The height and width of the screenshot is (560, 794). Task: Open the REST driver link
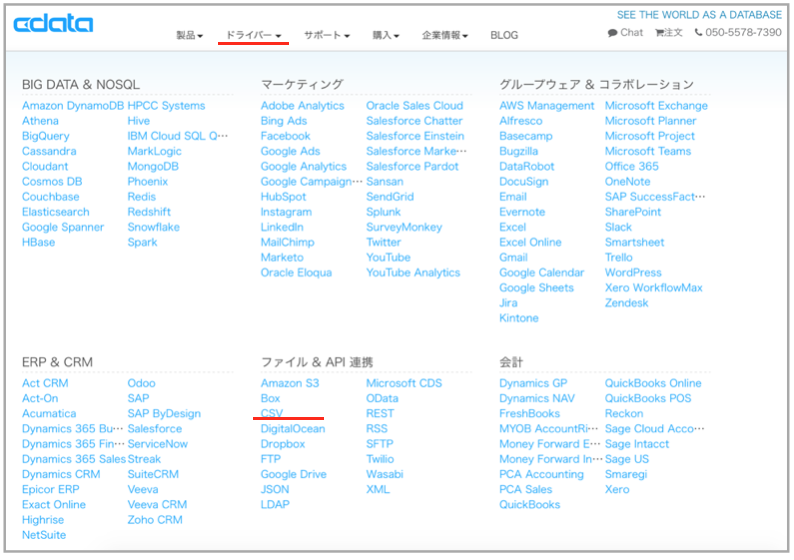click(380, 413)
